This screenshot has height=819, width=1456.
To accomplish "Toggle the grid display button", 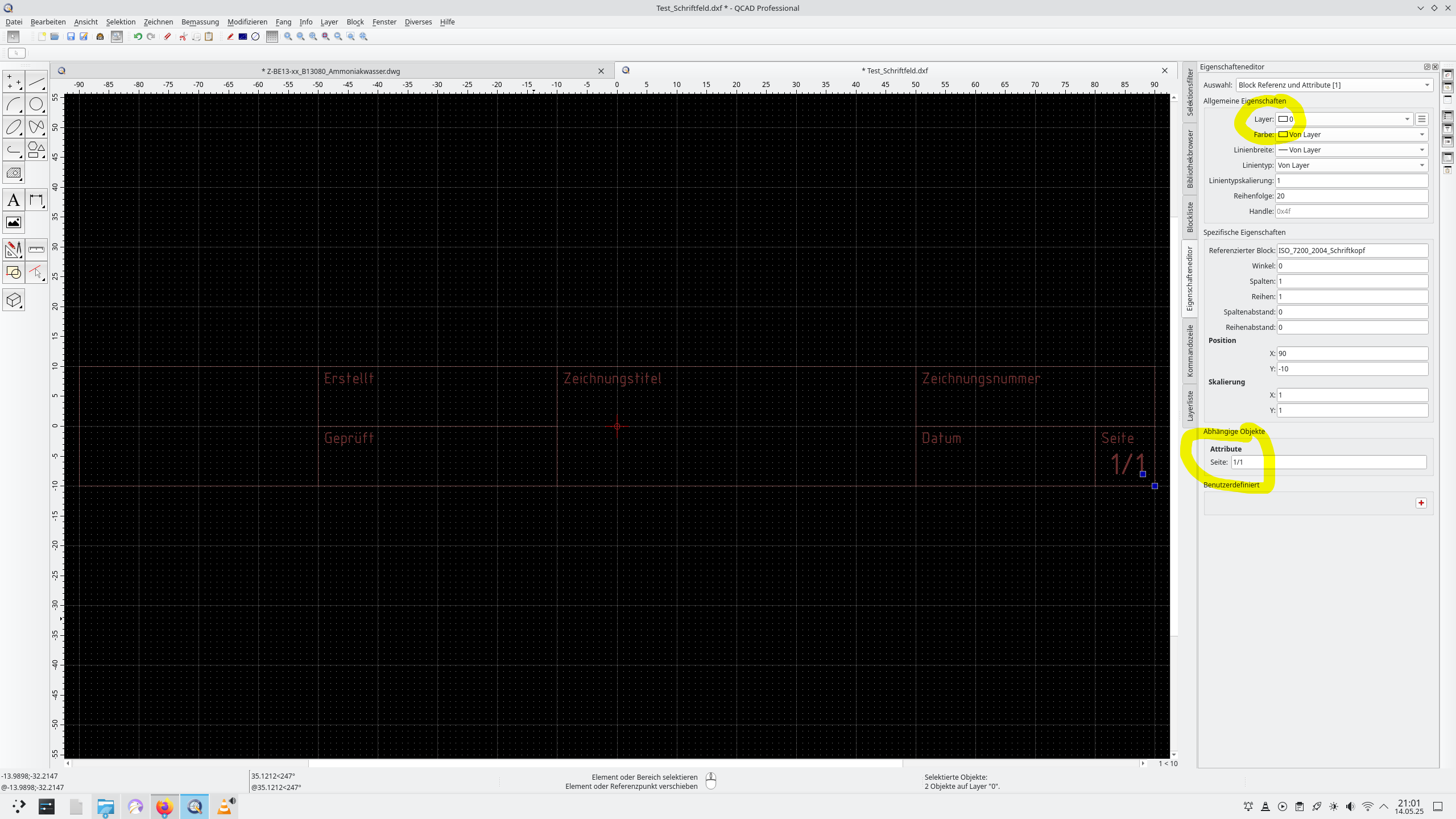I will coord(272,36).
